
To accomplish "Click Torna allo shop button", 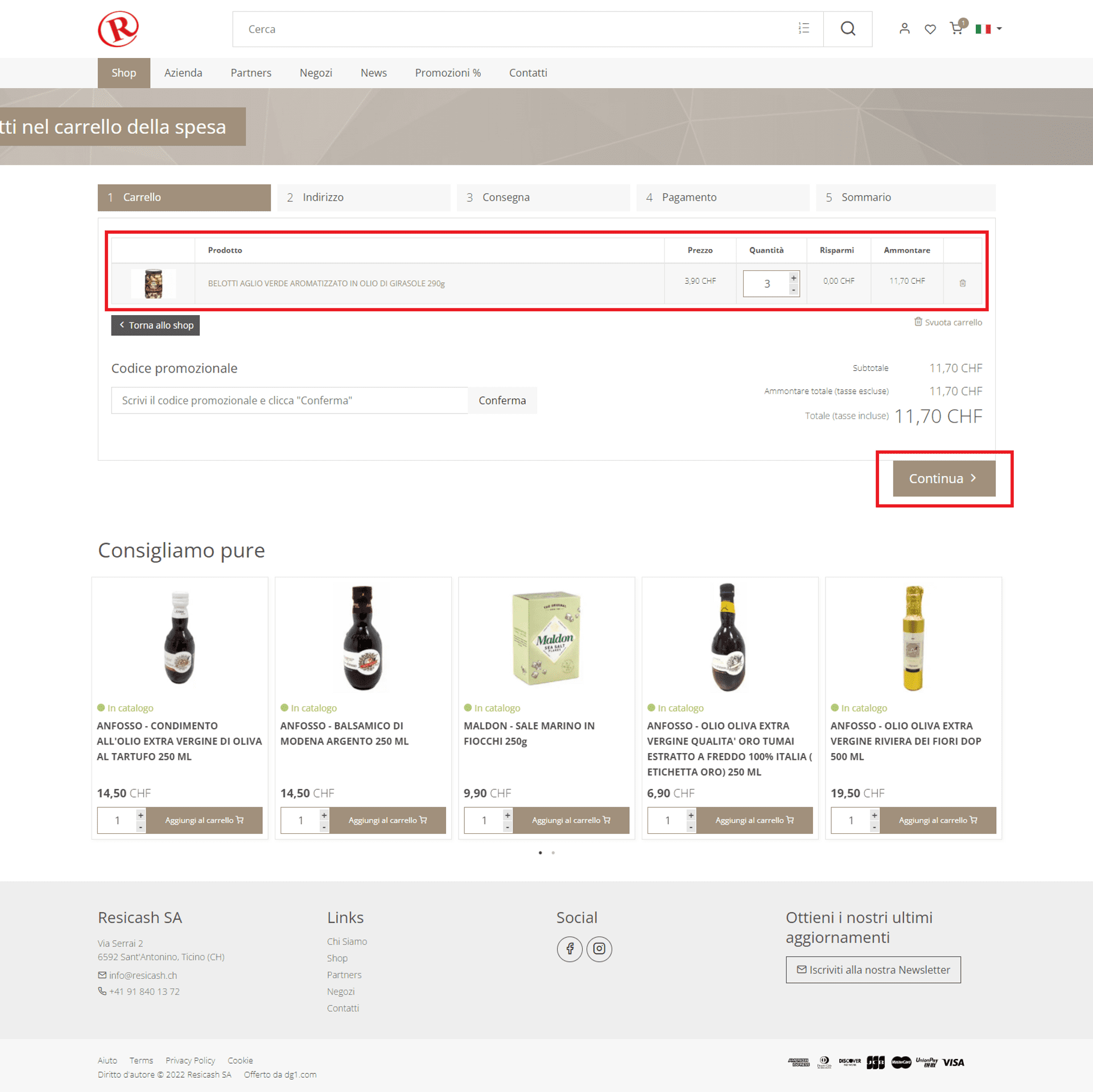I will pos(155,325).
